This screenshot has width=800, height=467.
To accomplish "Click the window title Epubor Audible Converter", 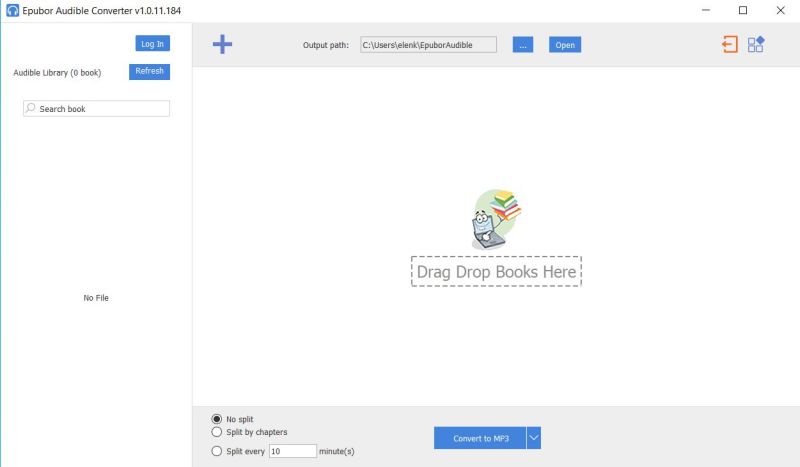I will (102, 10).
